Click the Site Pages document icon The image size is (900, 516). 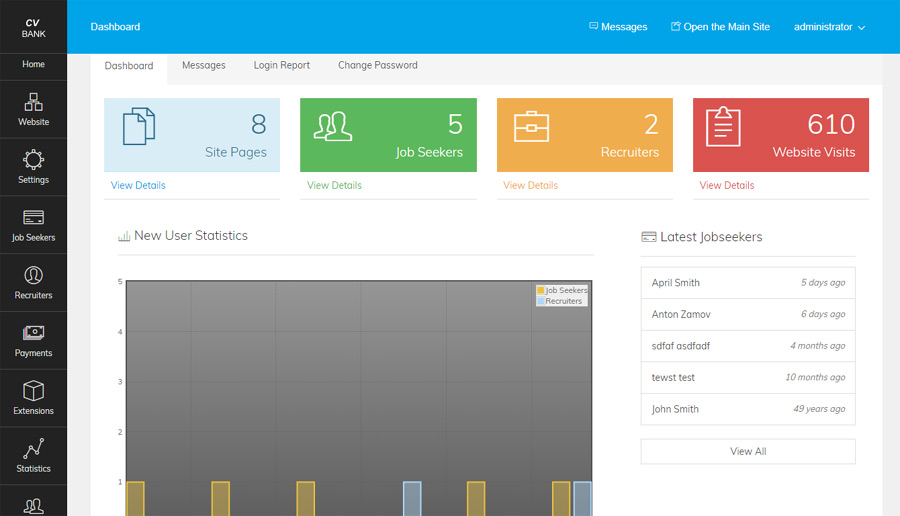point(139,127)
